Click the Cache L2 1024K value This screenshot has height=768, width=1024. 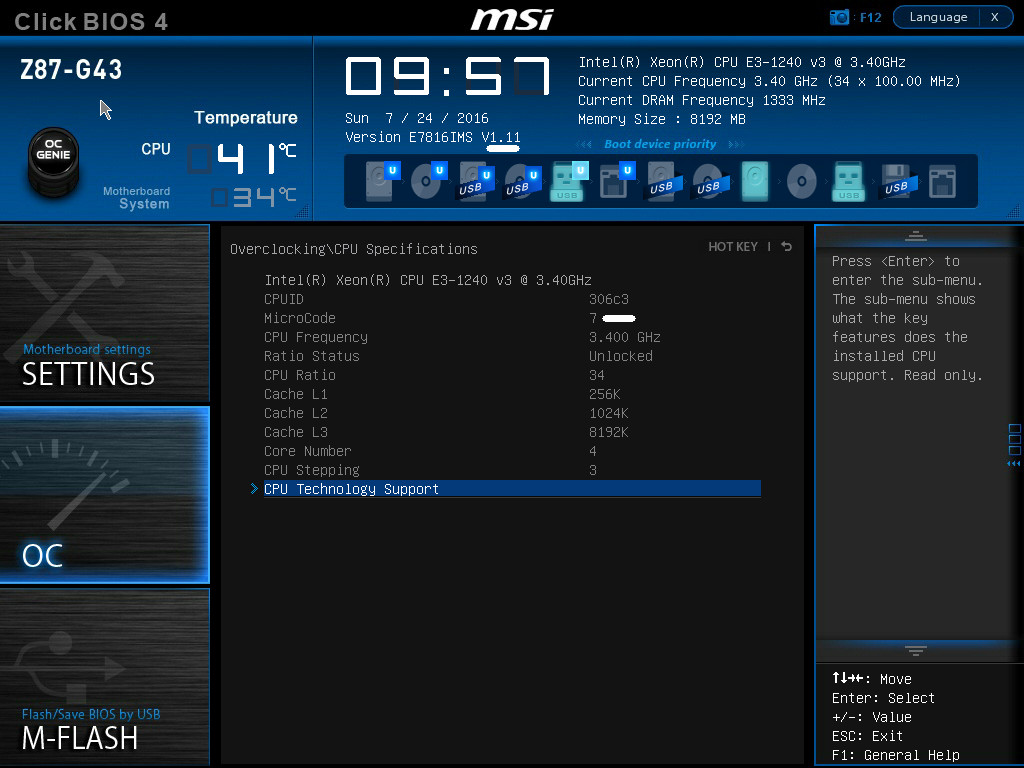[x=609, y=413]
